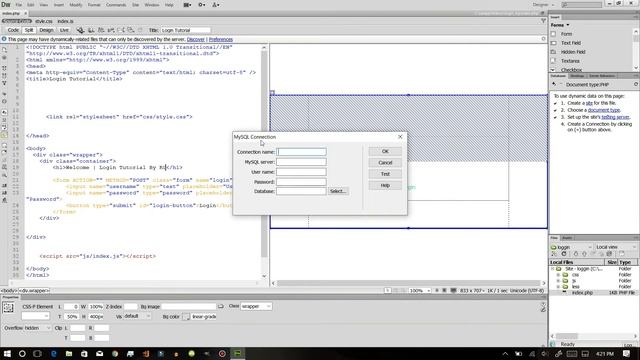This screenshot has height=360, width=640.
Task: Focus the MySQL server field
Action: pyautogui.click(x=301, y=162)
